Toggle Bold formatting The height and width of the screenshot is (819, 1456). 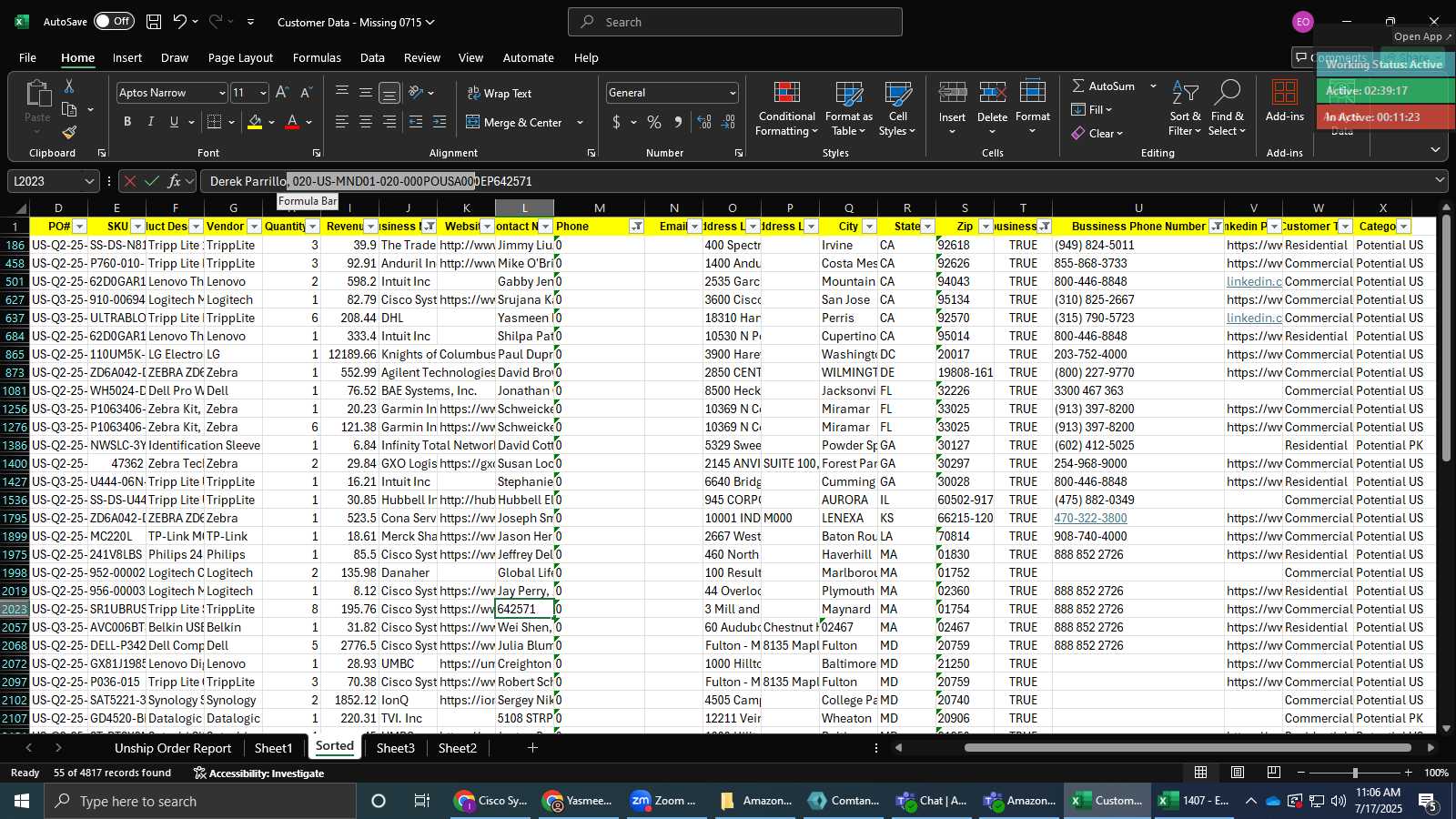tap(127, 122)
